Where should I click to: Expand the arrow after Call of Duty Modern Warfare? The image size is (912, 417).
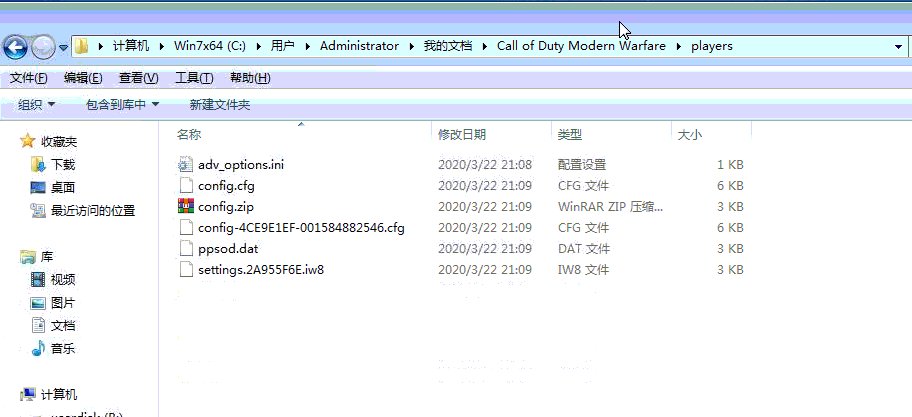(679, 46)
